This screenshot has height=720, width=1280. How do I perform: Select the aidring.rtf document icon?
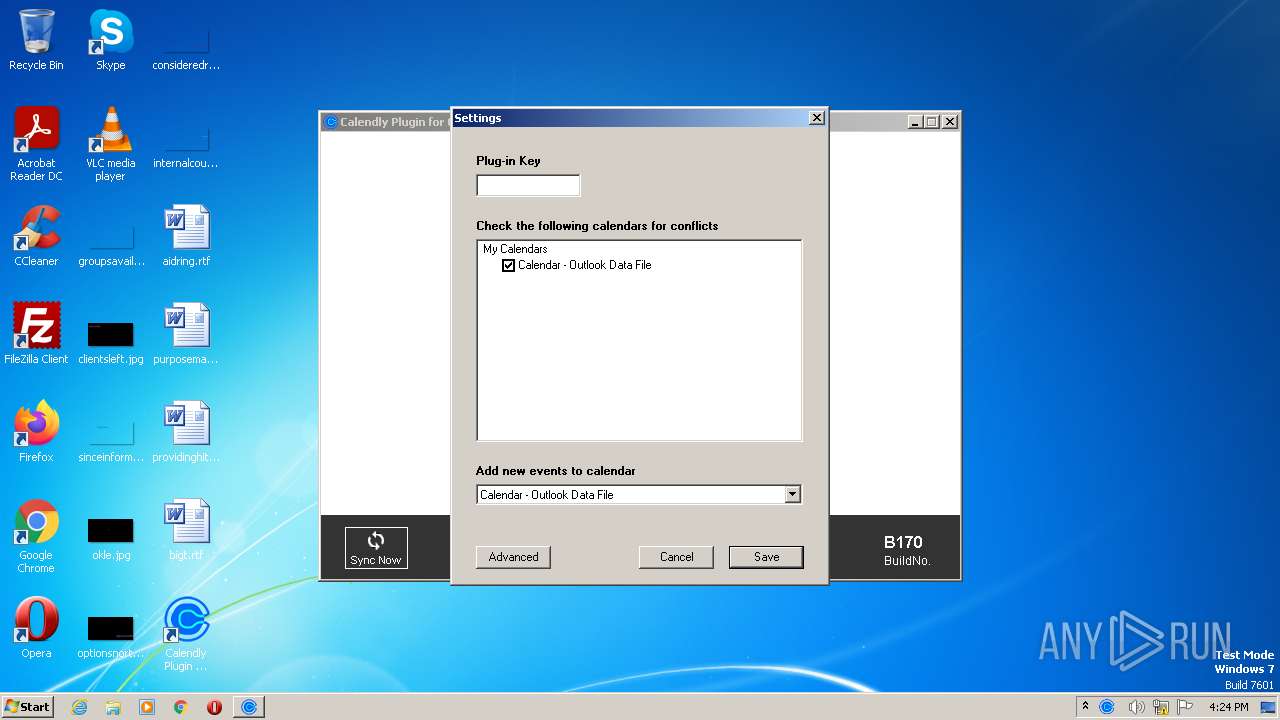186,236
